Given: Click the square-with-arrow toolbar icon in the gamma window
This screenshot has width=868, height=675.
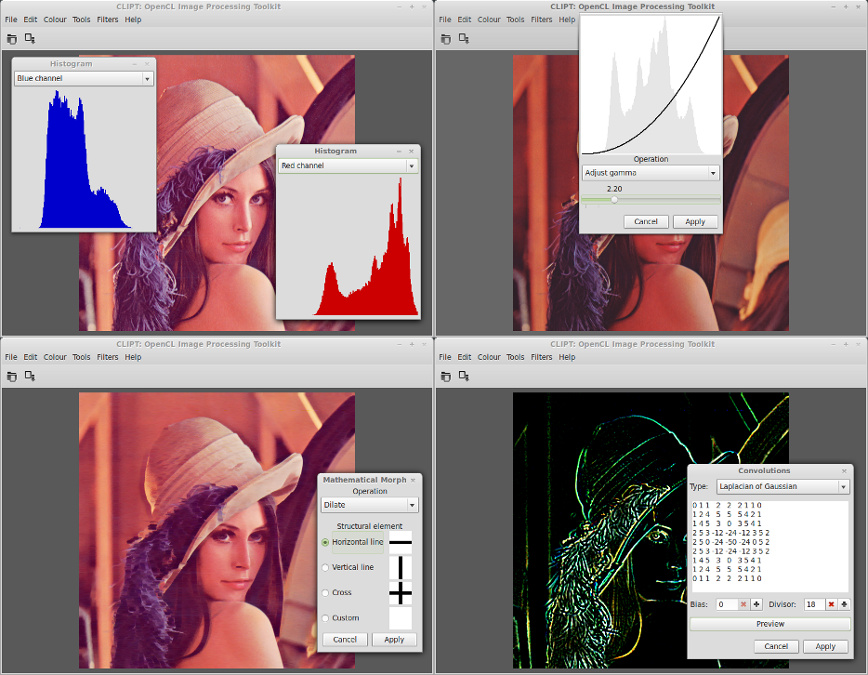Looking at the screenshot, I should pyautogui.click(x=464, y=39).
